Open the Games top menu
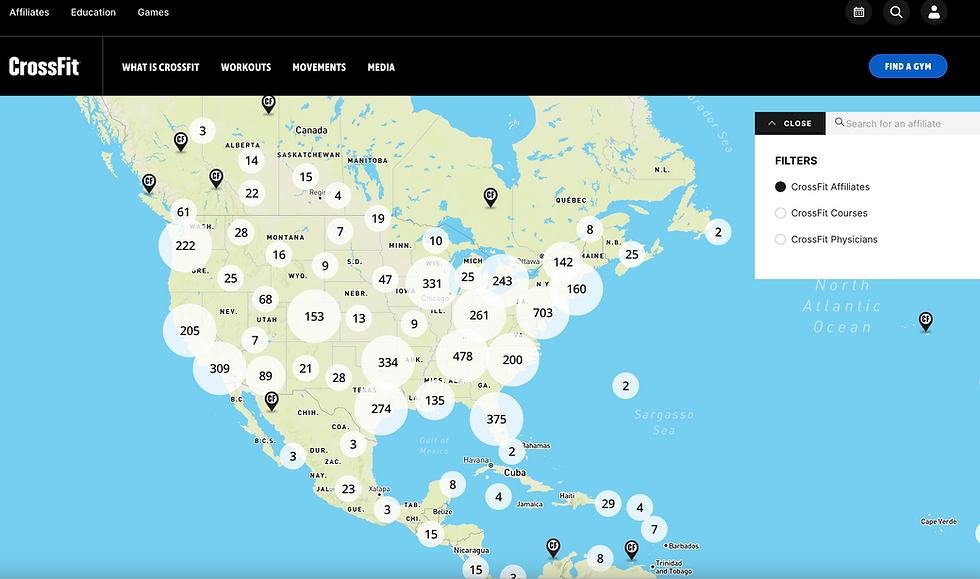The height and width of the screenshot is (579, 980). (153, 12)
